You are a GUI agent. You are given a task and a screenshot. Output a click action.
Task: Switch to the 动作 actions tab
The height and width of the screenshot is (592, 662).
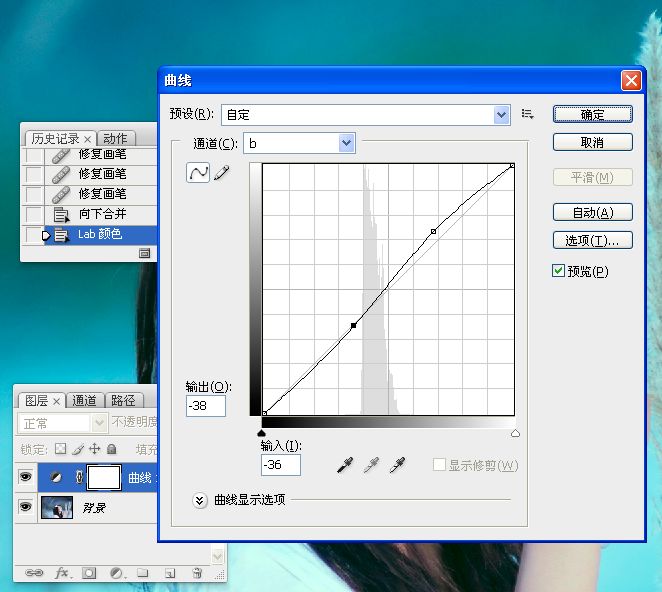tap(115, 138)
